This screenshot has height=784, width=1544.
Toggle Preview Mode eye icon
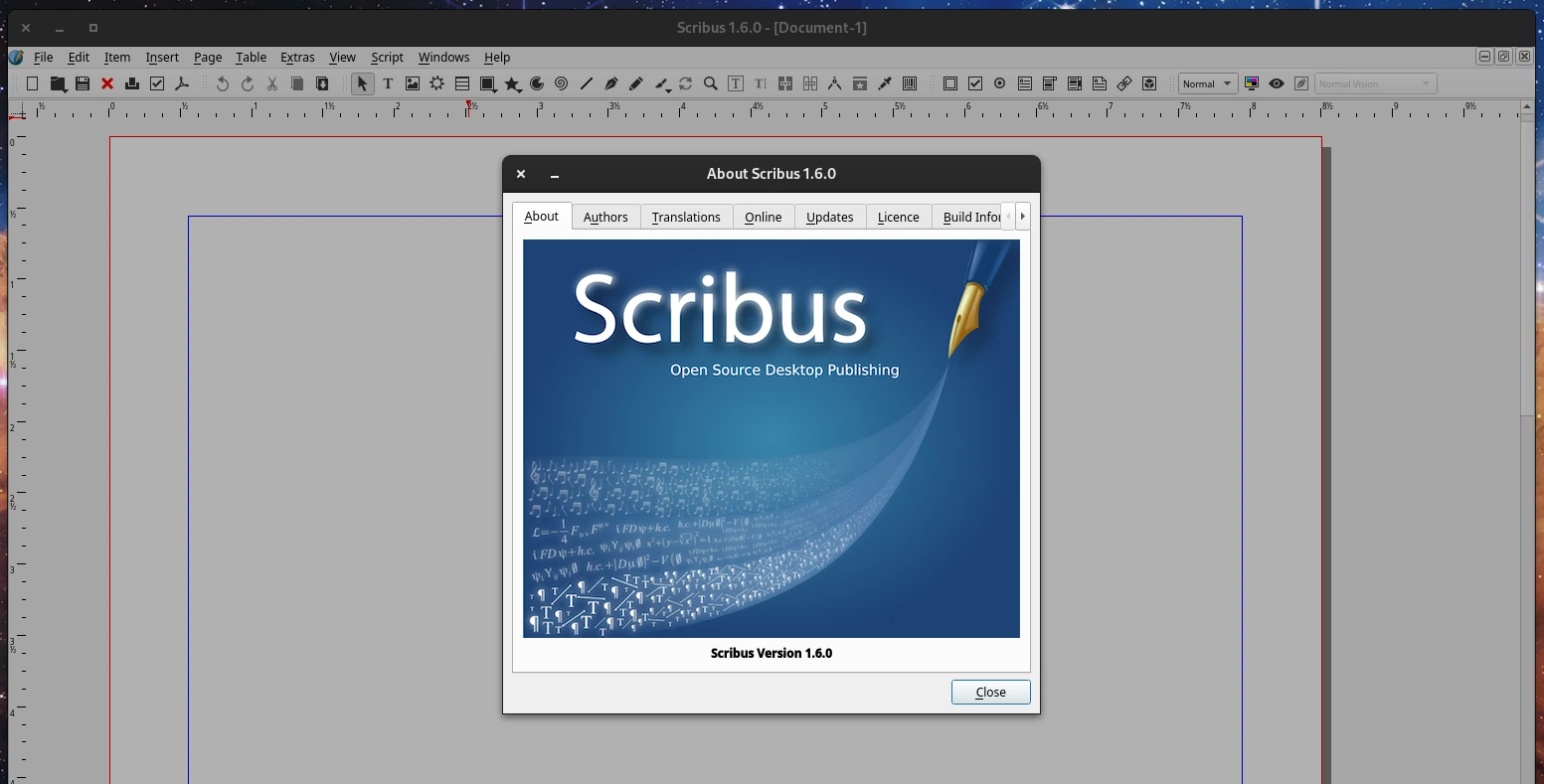(x=1277, y=84)
